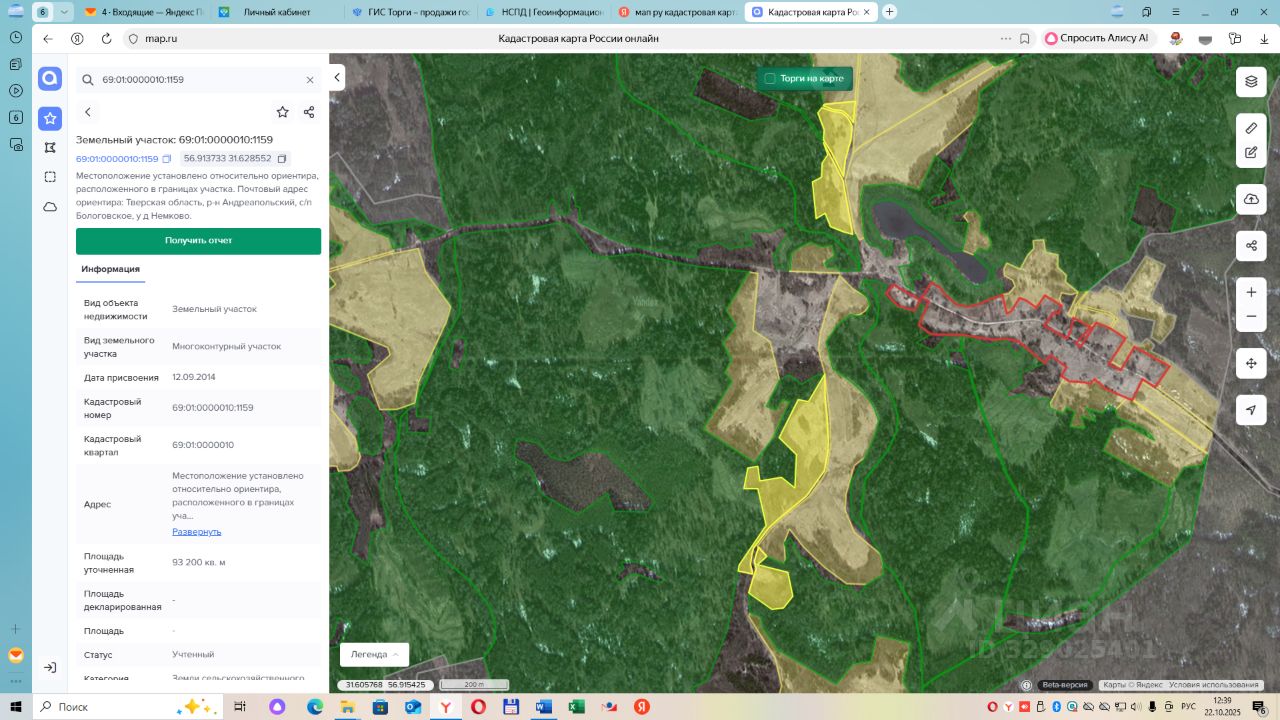
Task: Click the date value "12.09.2014"
Action: (194, 377)
